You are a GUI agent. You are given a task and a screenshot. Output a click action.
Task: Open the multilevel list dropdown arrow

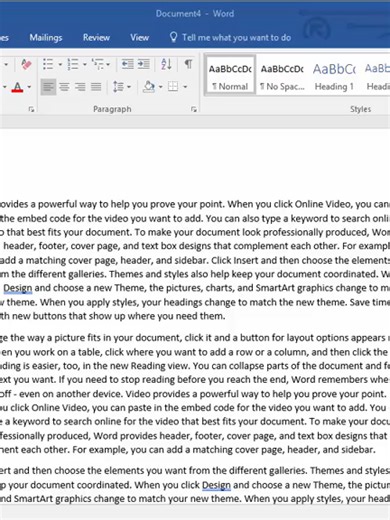[x=108, y=64]
